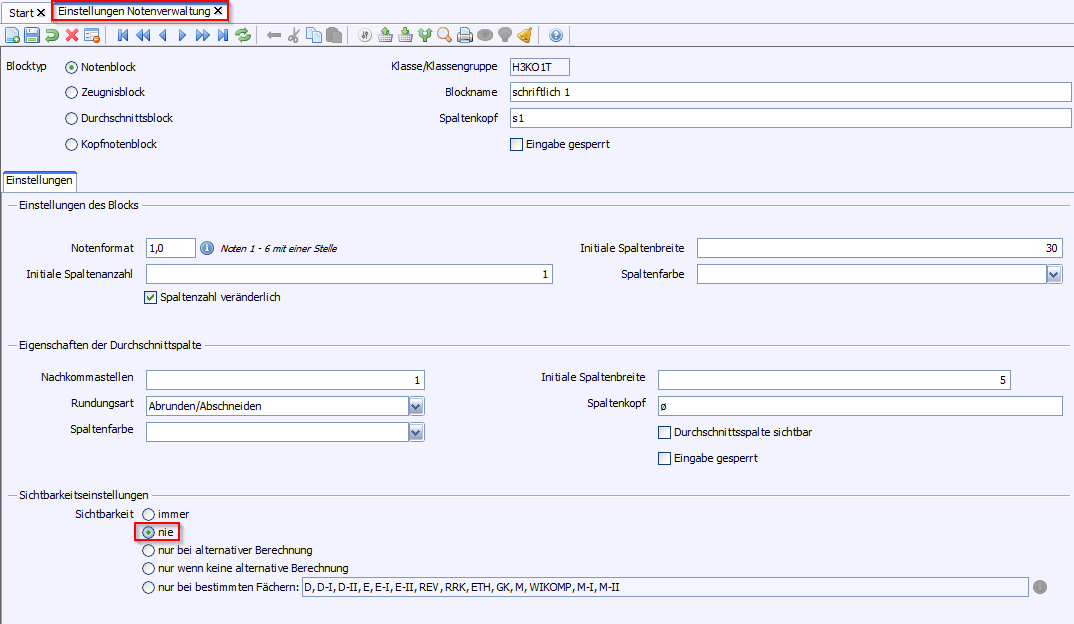This screenshot has height=624, width=1074.
Task: Click the new record icon in toolbar
Action: point(12,36)
